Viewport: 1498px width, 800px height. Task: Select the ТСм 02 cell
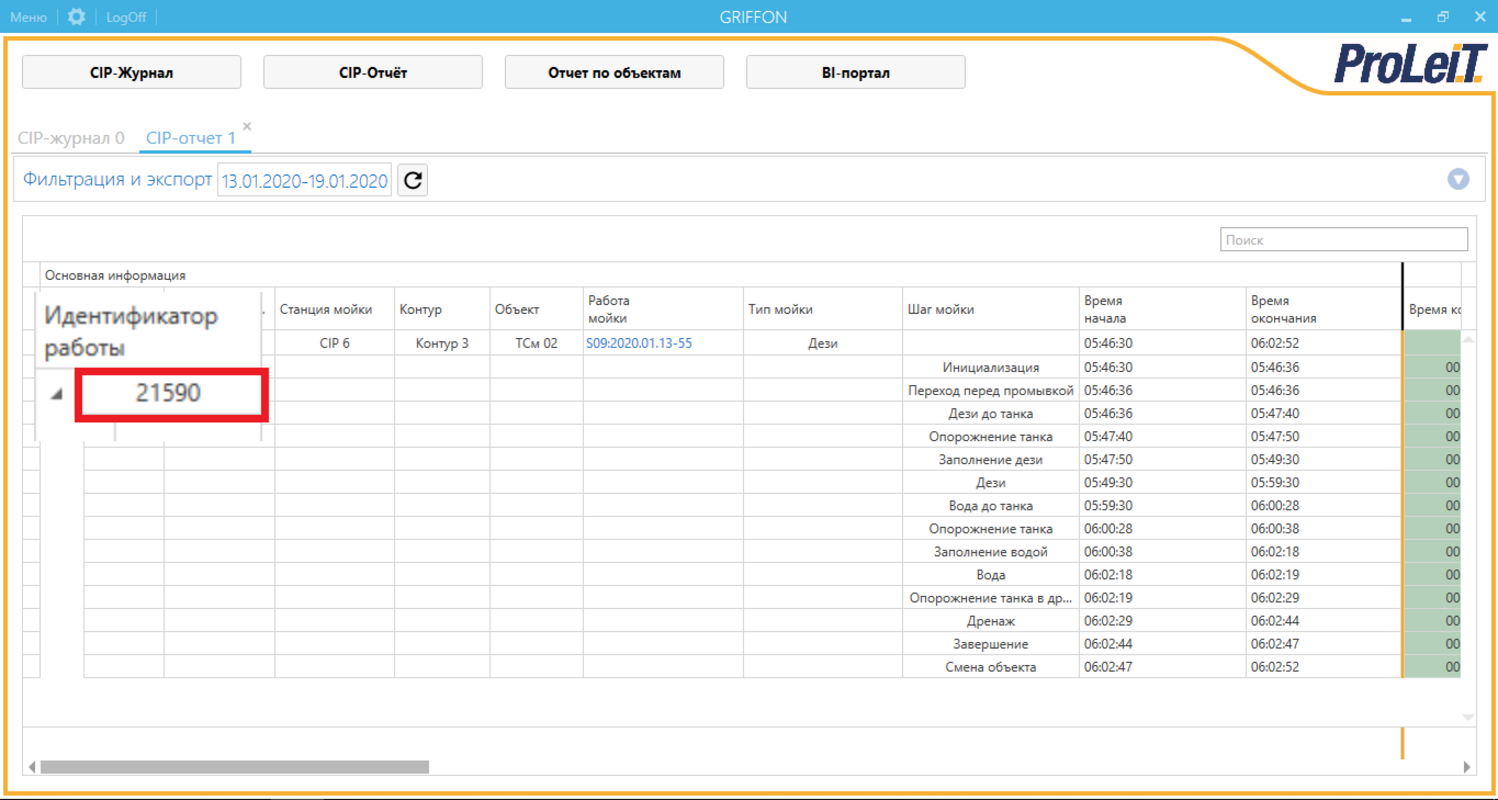536,343
